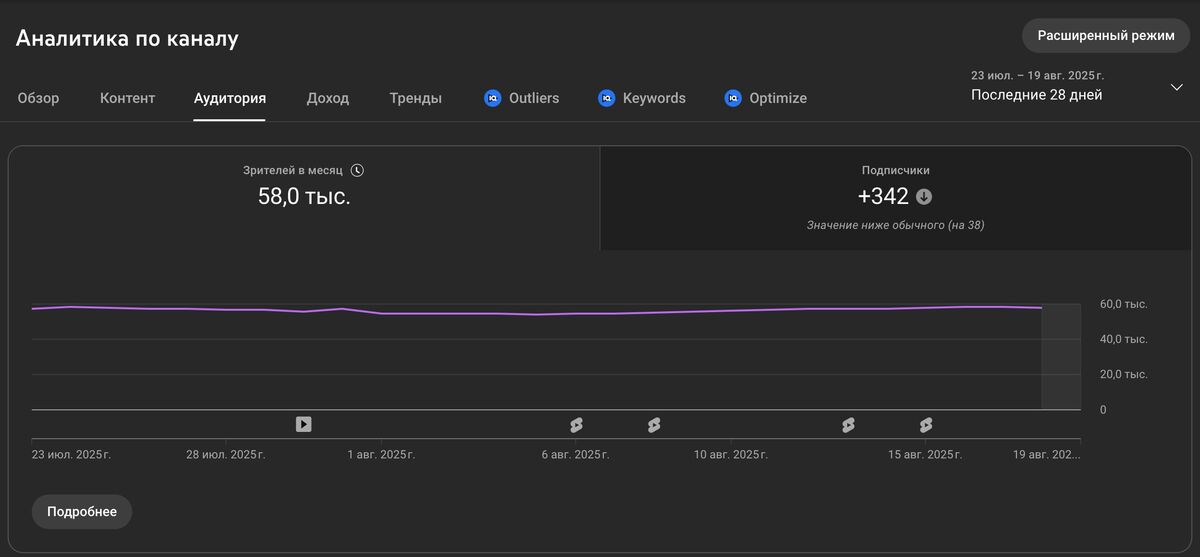
Task: Switch to the Обзор tab
Action: click(38, 98)
